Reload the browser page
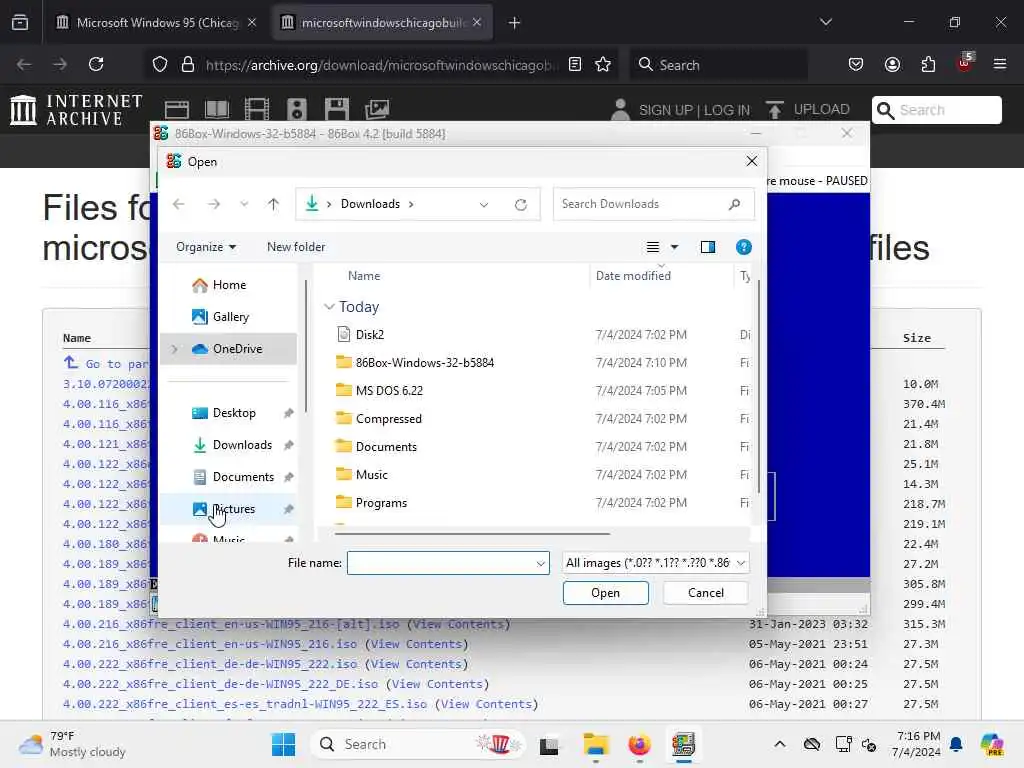The image size is (1024, 768). click(97, 65)
